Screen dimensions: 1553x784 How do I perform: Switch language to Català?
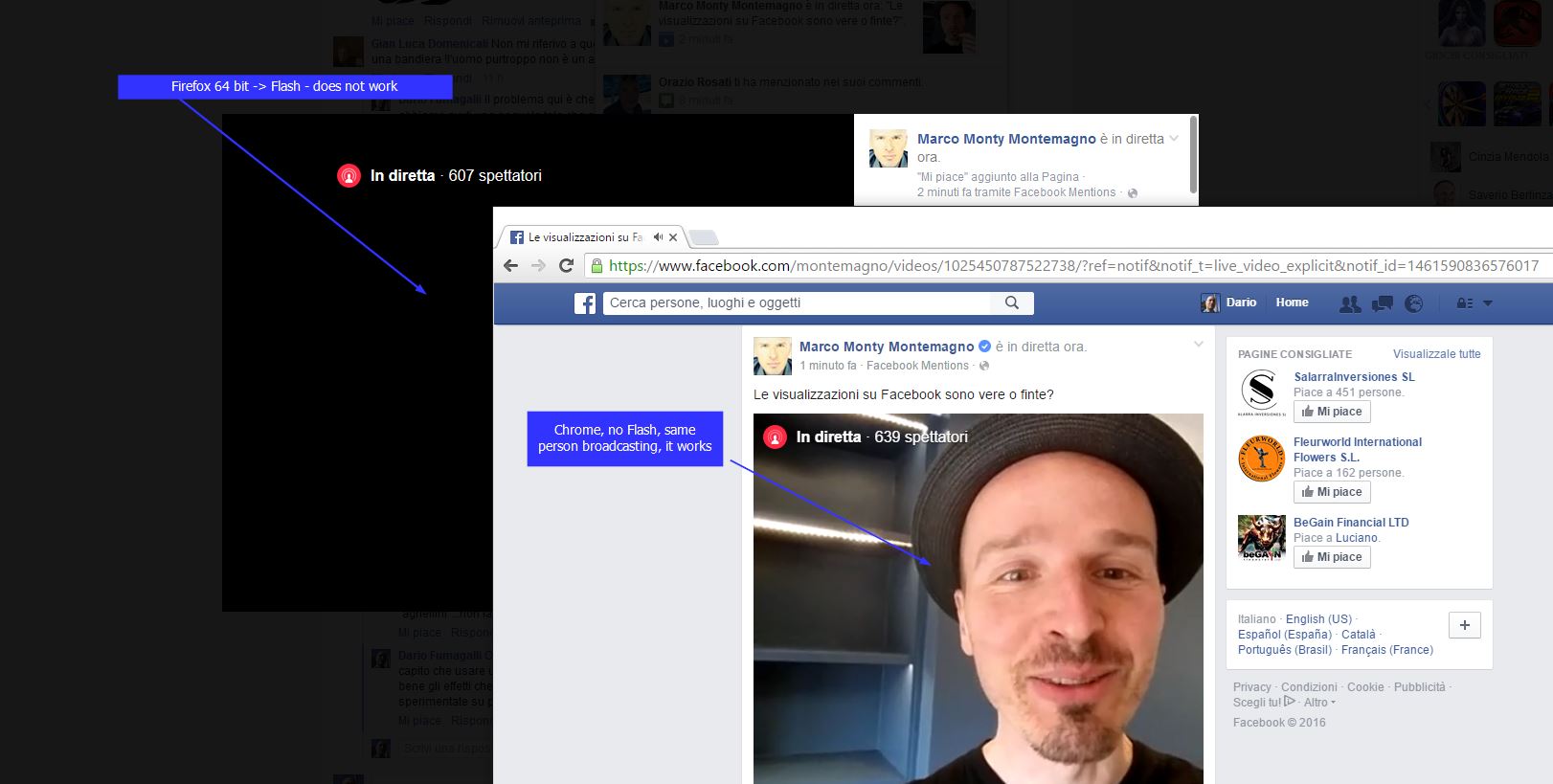tap(1359, 635)
